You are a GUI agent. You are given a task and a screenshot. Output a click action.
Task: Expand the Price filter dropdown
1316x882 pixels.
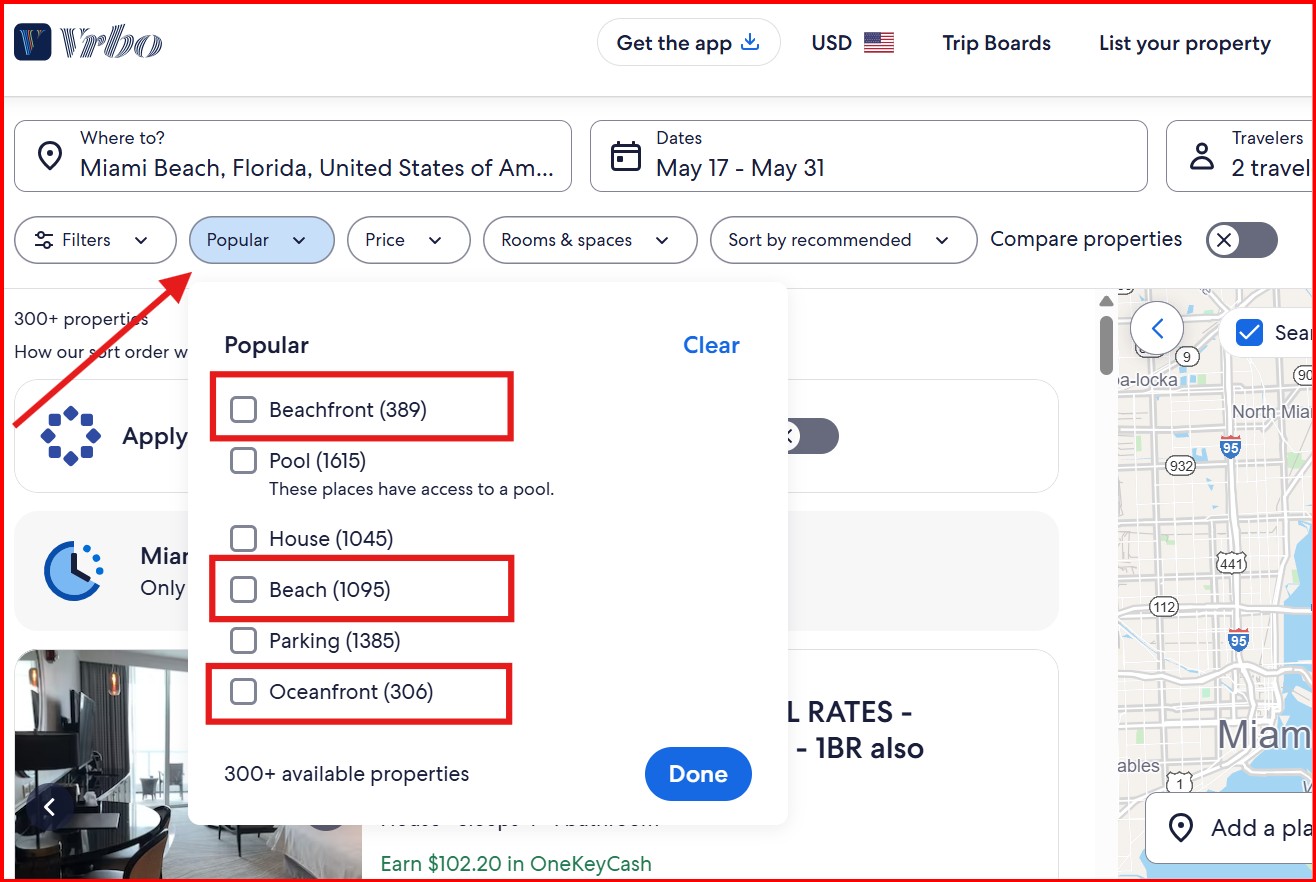408,240
